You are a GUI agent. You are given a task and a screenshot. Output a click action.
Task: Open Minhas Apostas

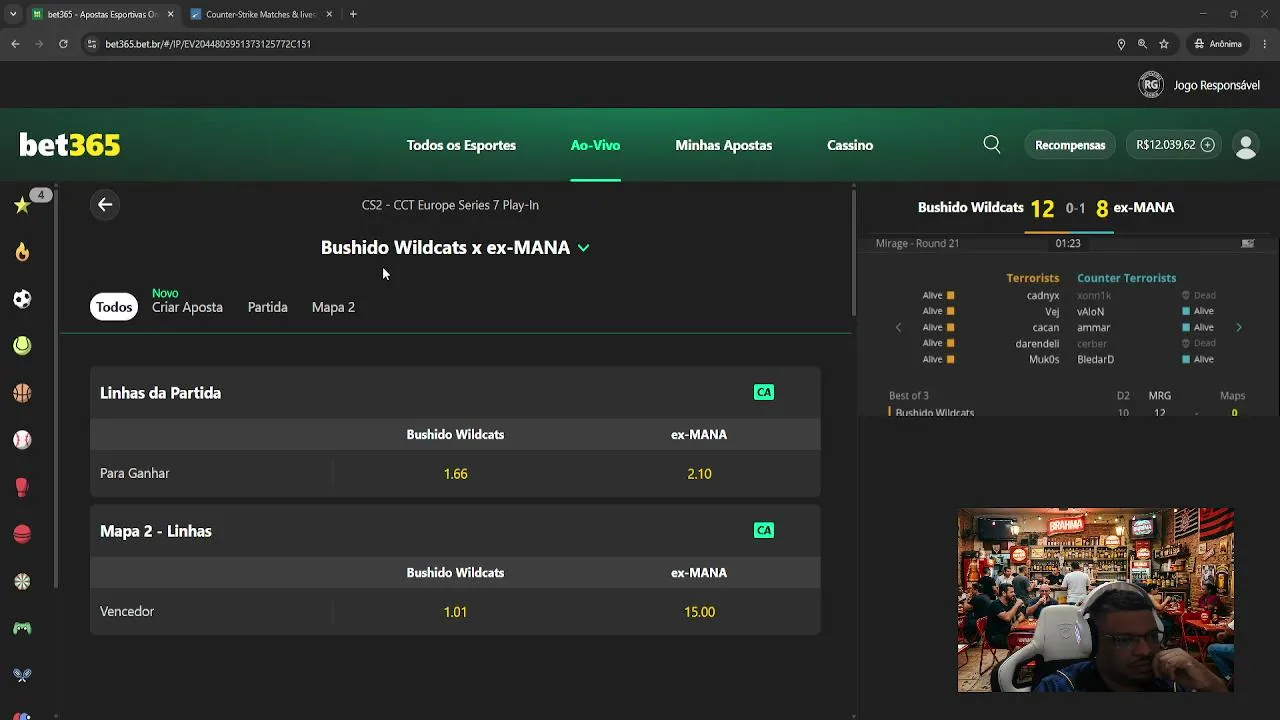click(724, 145)
